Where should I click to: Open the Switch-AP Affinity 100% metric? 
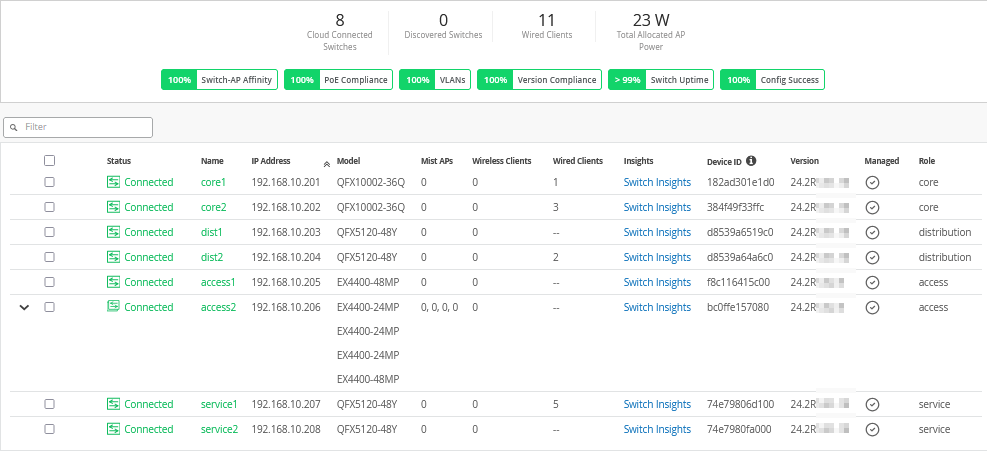tap(218, 80)
